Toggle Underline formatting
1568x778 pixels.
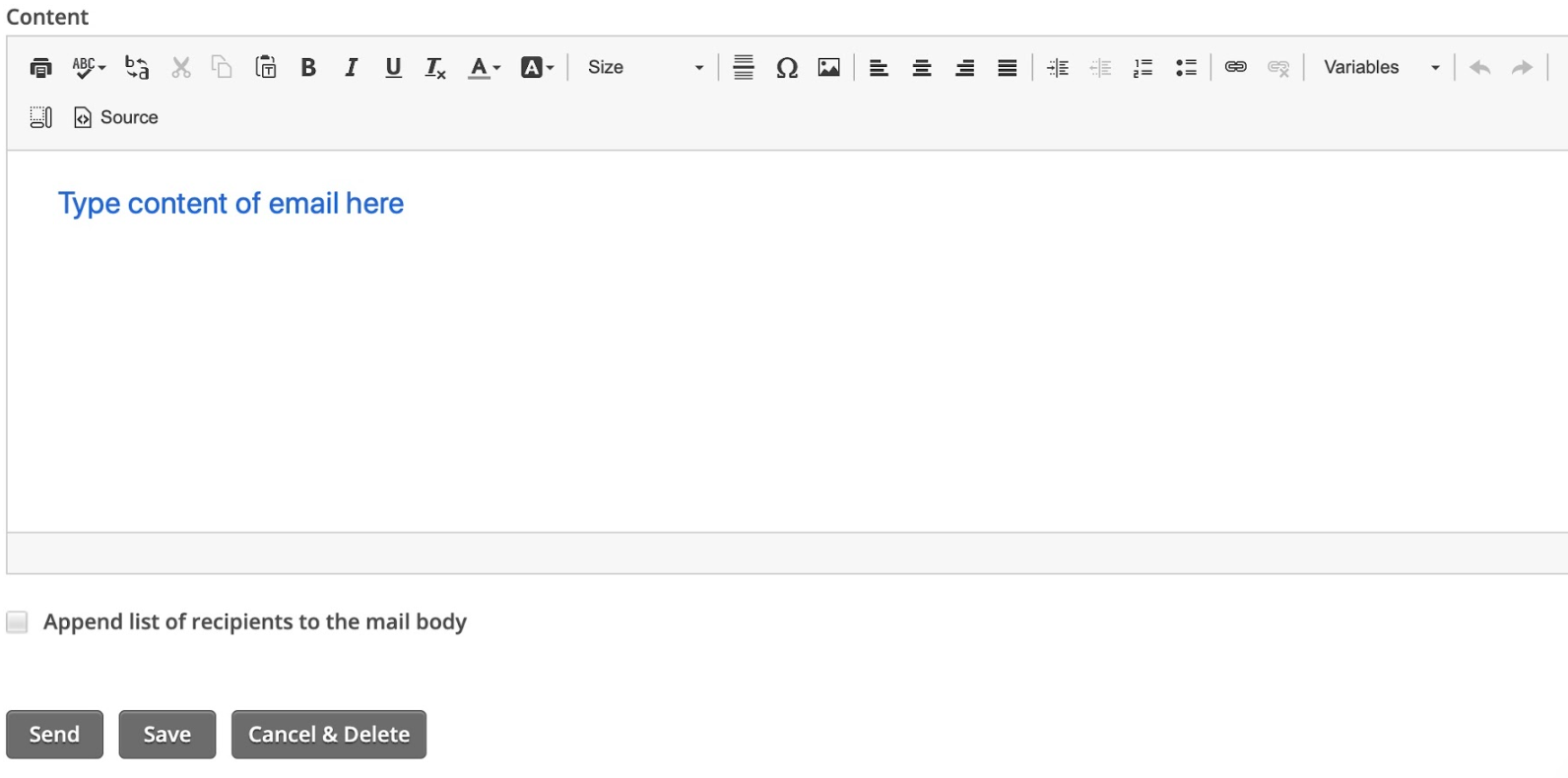click(393, 67)
